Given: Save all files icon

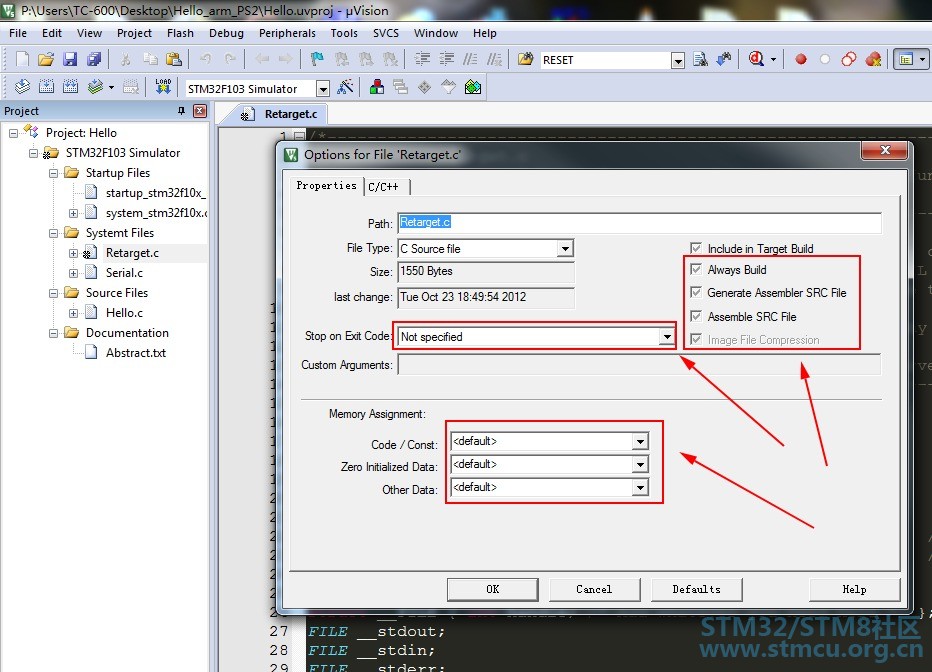Looking at the screenshot, I should pyautogui.click(x=94, y=59).
